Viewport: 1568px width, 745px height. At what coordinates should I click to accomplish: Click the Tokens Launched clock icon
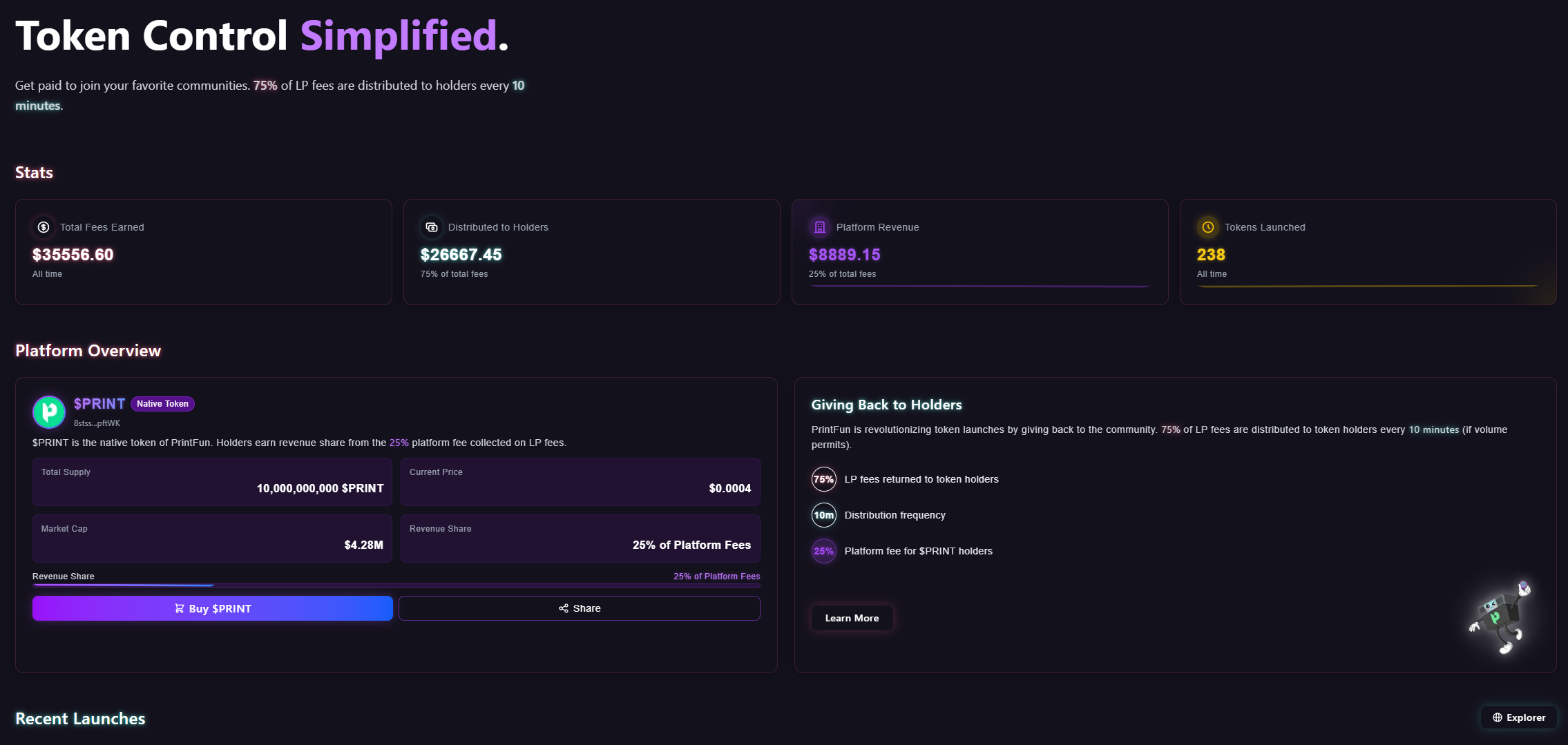(x=1207, y=226)
